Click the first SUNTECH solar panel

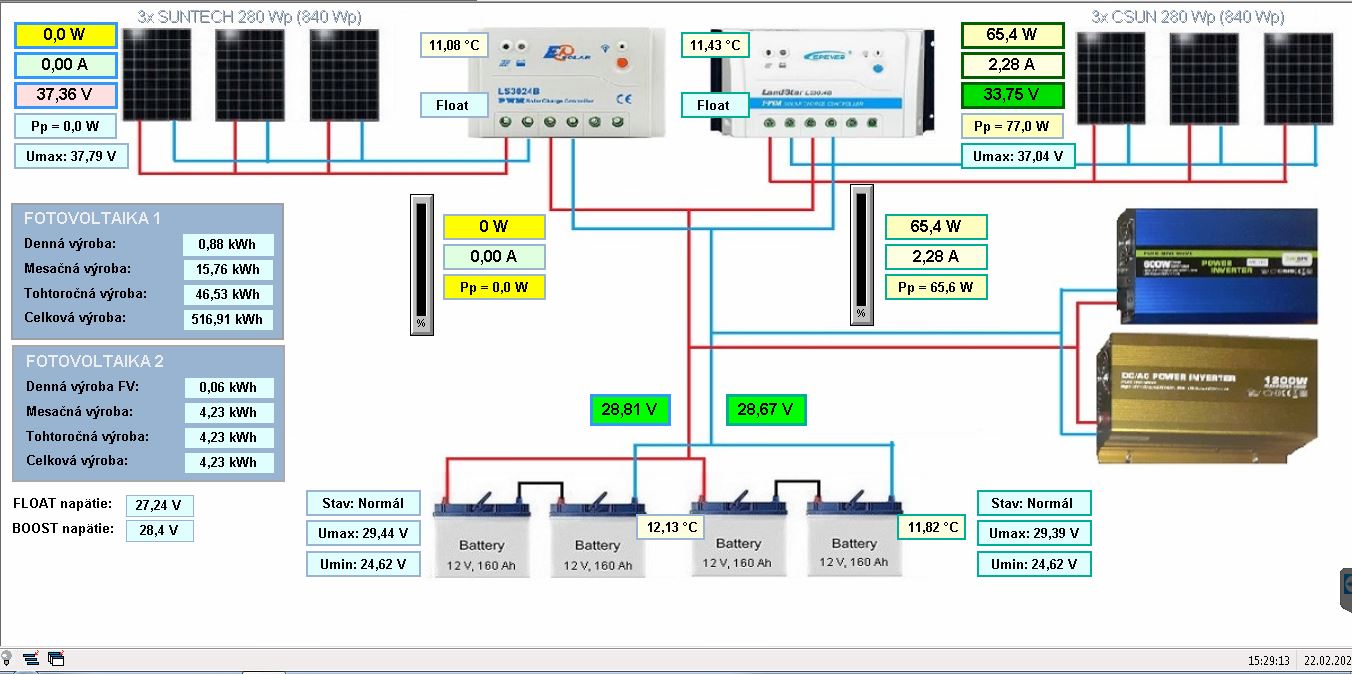pyautogui.click(x=156, y=74)
